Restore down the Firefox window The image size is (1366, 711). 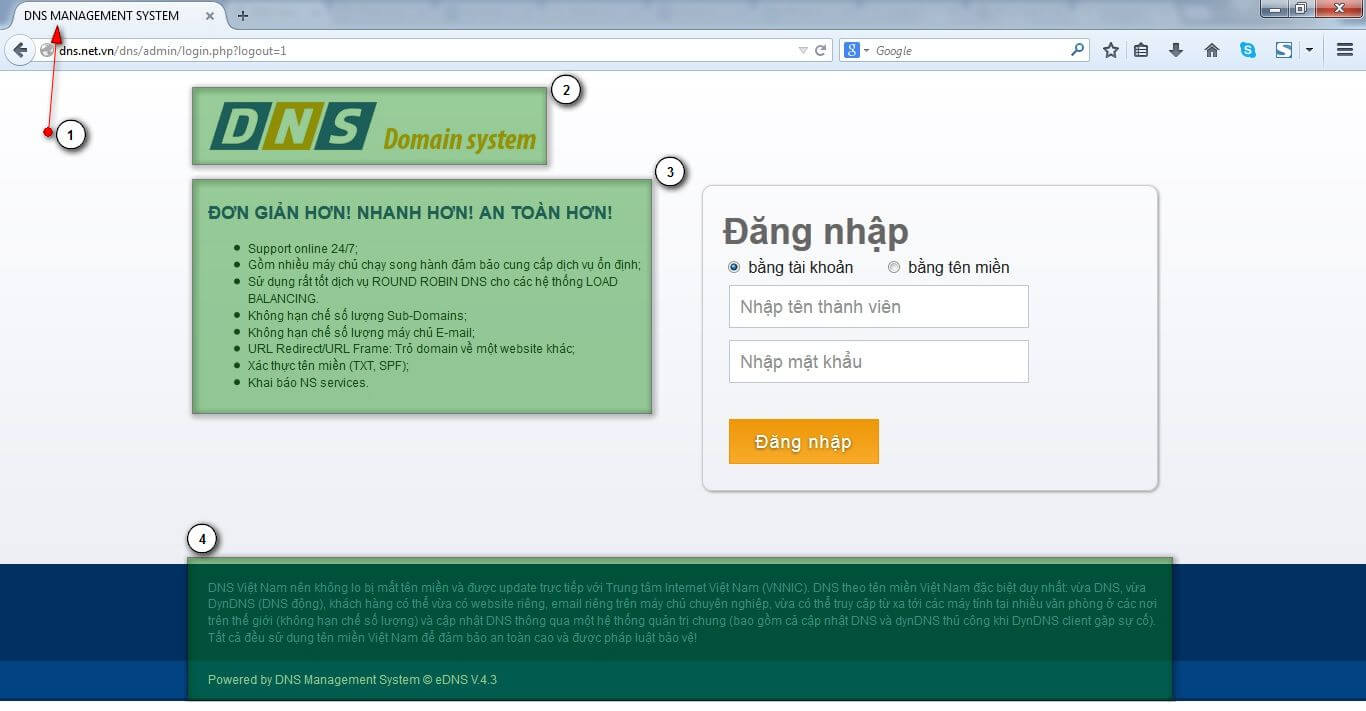[x=1301, y=9]
